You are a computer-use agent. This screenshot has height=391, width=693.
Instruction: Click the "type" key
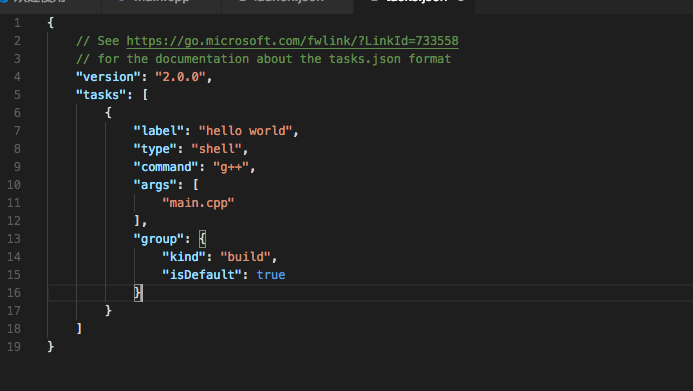tap(155, 149)
